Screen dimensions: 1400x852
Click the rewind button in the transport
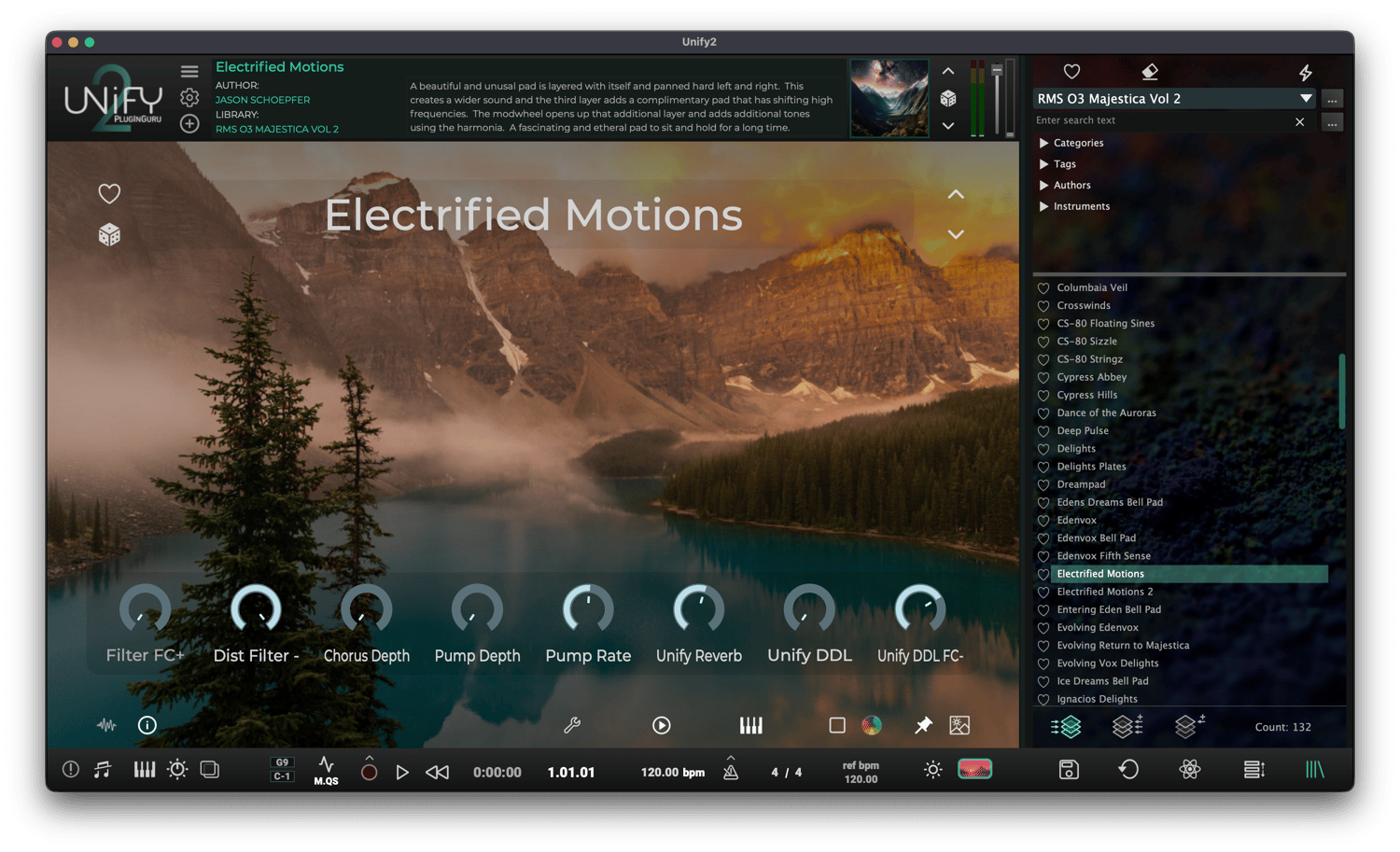coord(437,772)
